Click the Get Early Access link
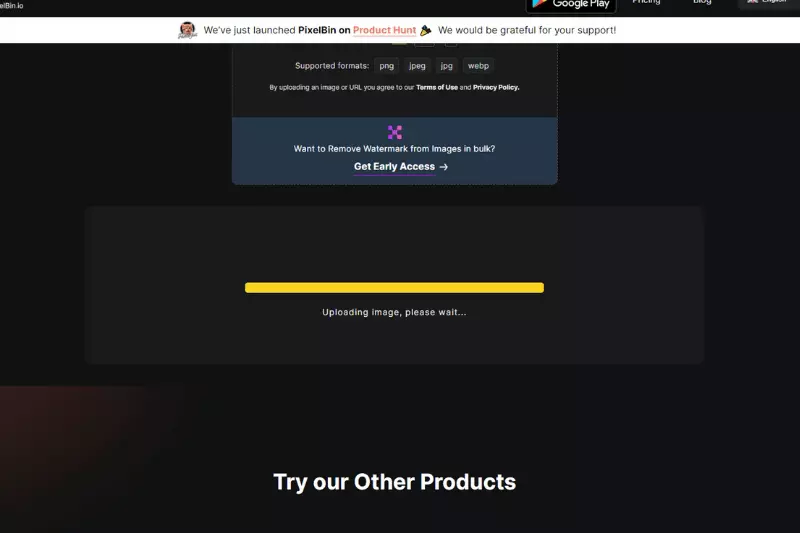This screenshot has height=533, width=800. tap(394, 167)
